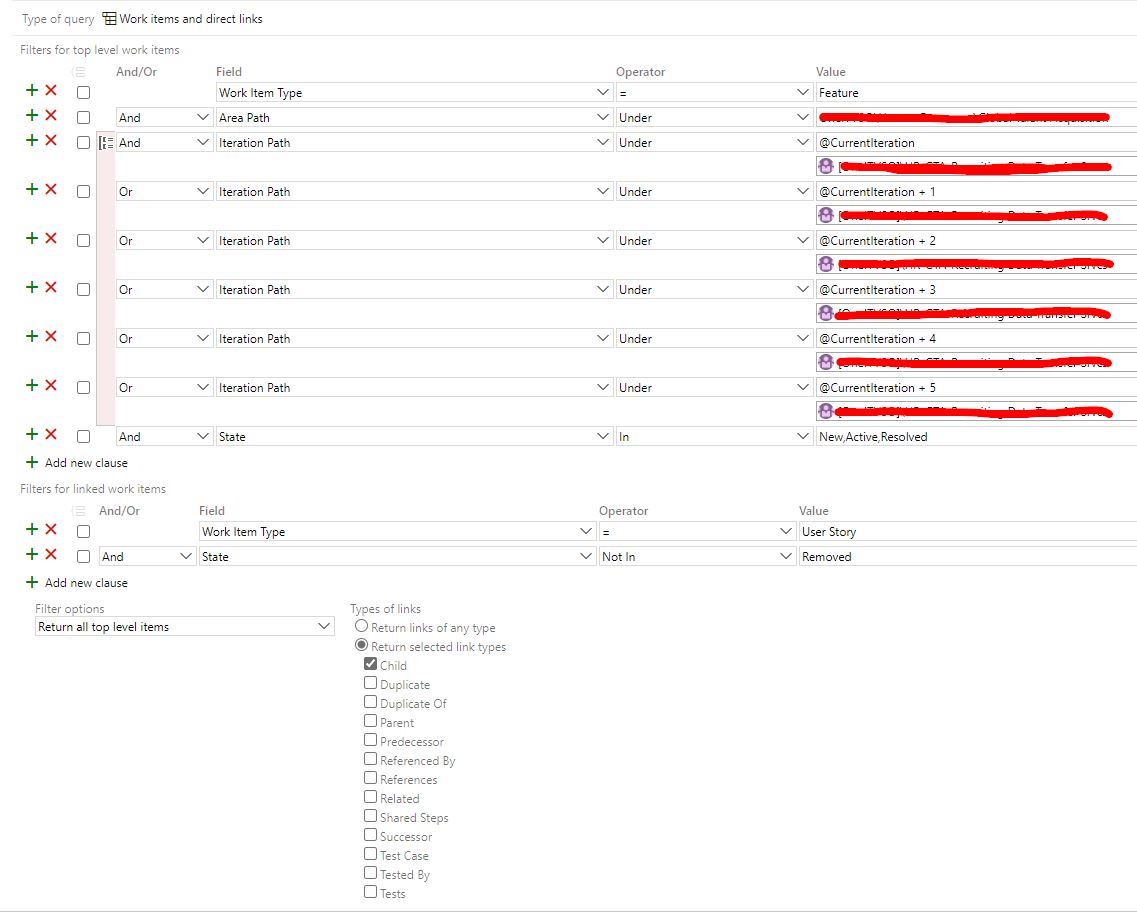Image resolution: width=1137 pixels, height=912 pixels.
Task: Check the box for the Work Item Type = Feature row
Action: (x=83, y=93)
